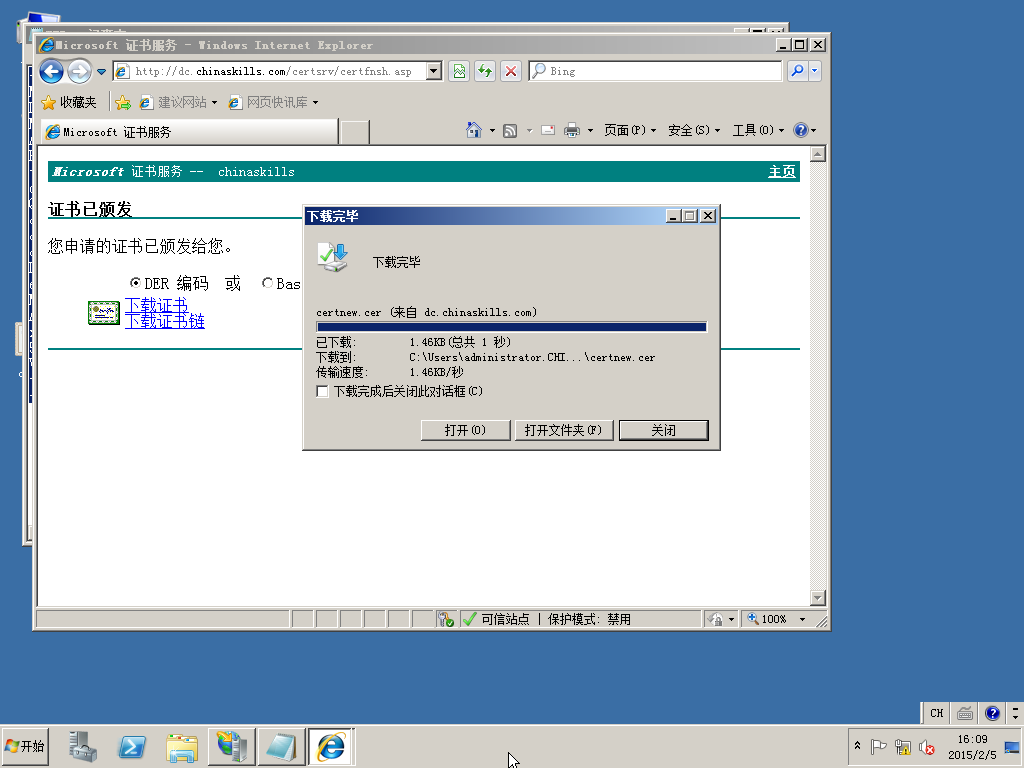The width and height of the screenshot is (1024, 768).
Task: Click the Home icon in the command bar
Action: pyautogui.click(x=474, y=130)
